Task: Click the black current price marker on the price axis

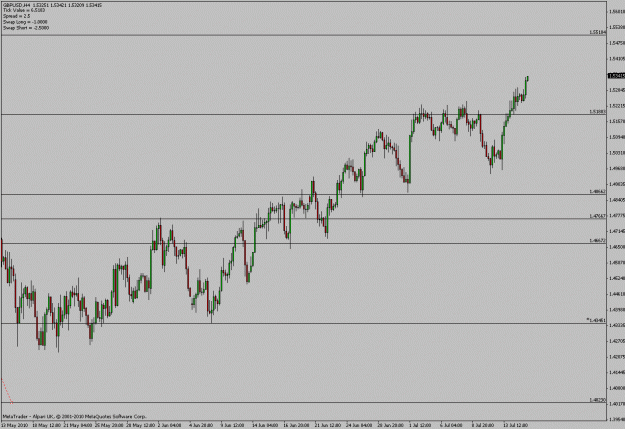Action: pos(616,76)
